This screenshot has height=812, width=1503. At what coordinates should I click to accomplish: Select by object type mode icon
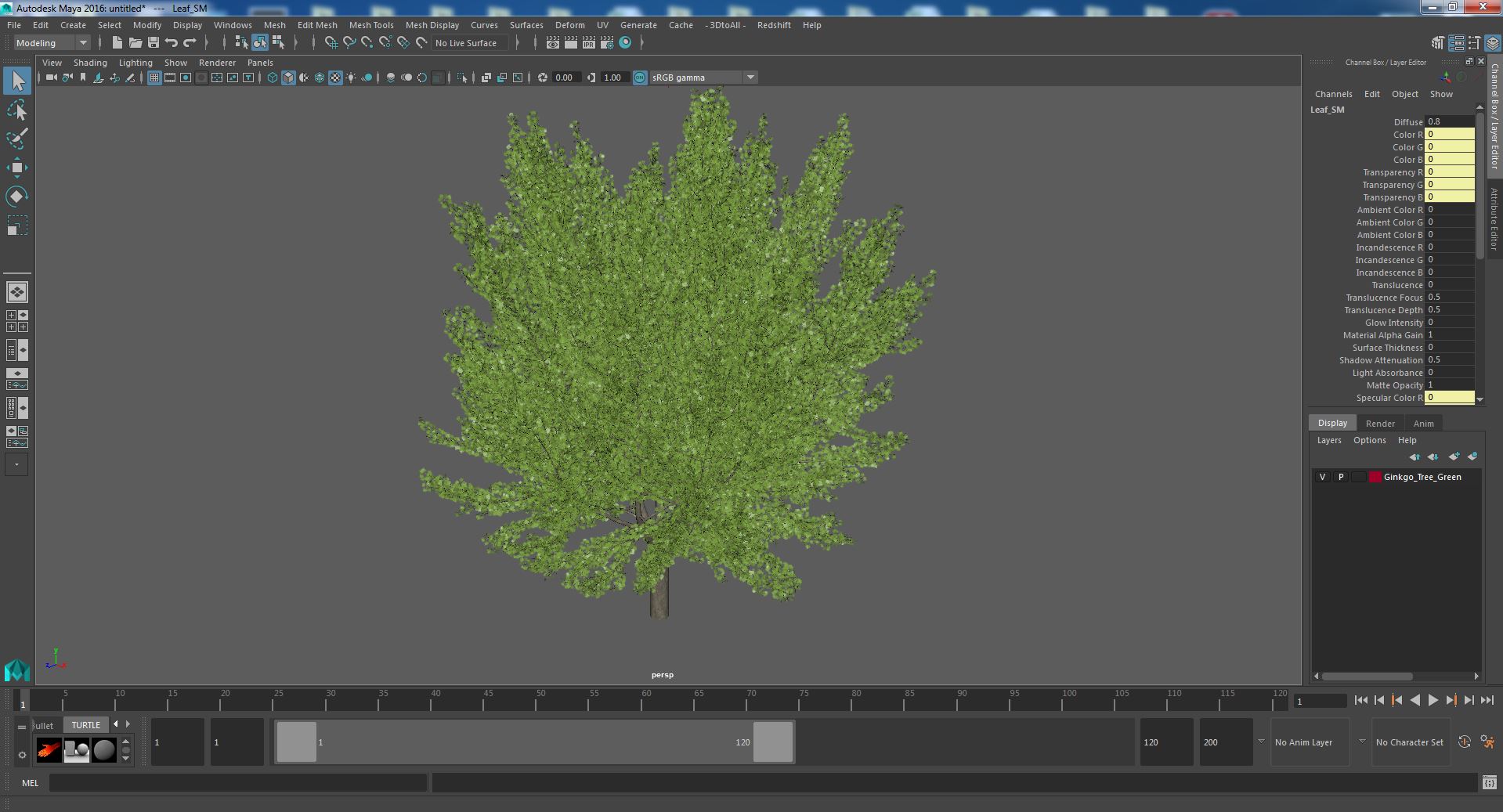coord(259,43)
